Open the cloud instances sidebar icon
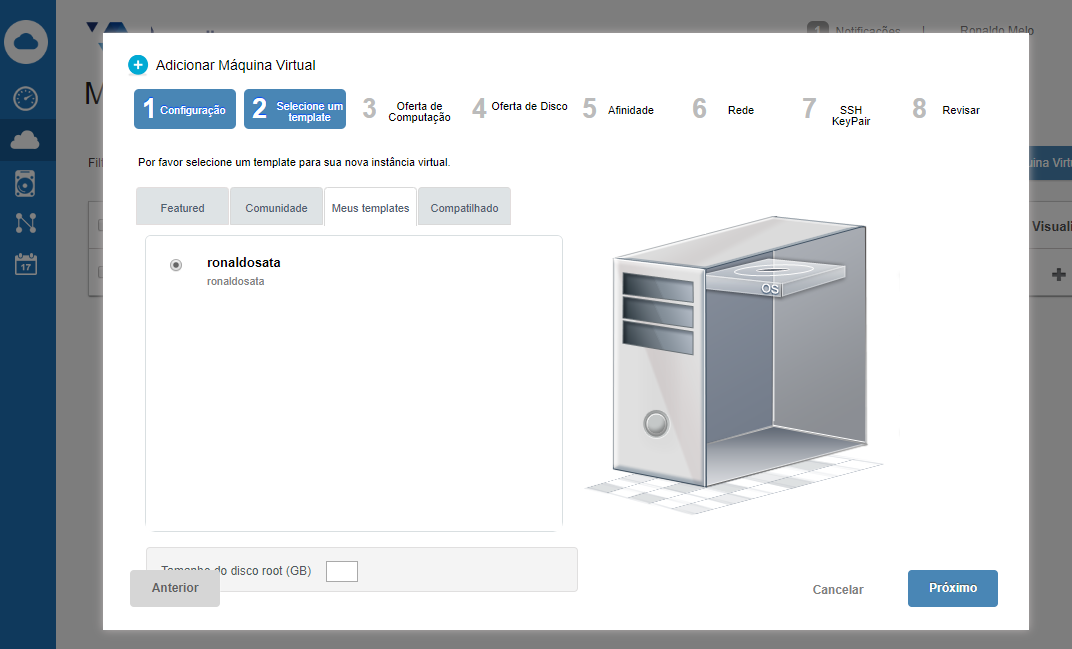Viewport: 1072px width, 649px height. [x=26, y=141]
